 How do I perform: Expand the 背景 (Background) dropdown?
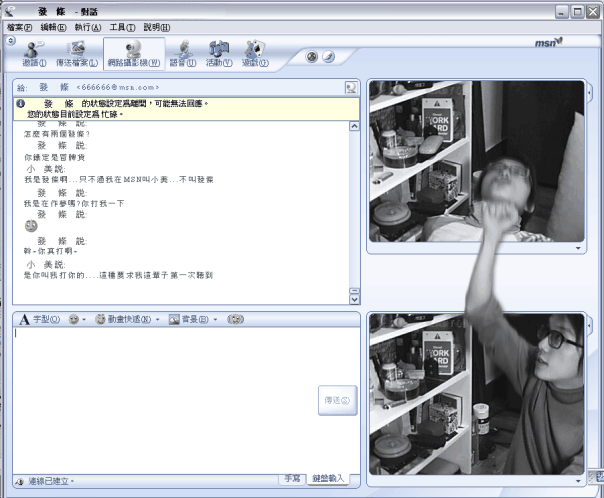tap(193, 319)
